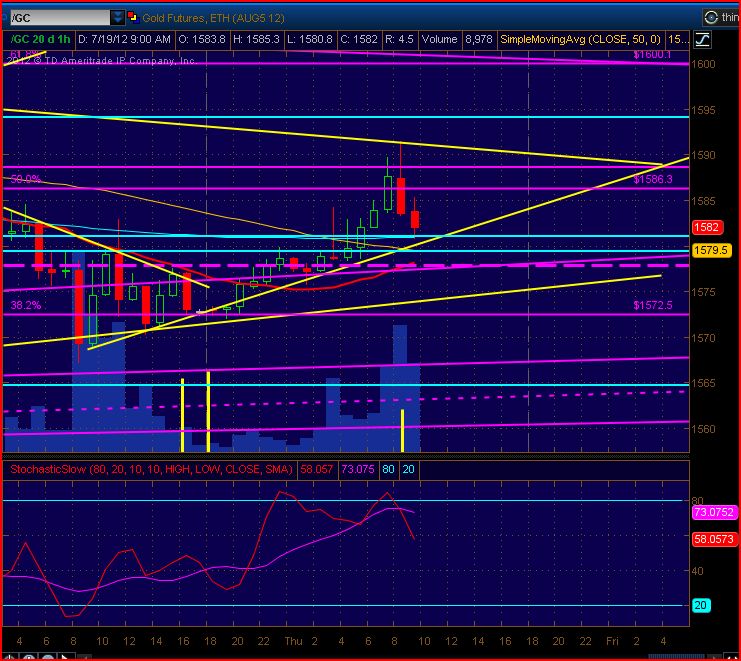Click the magenta '73.075' stochastic value in header
This screenshot has width=741, height=661.
[358, 469]
